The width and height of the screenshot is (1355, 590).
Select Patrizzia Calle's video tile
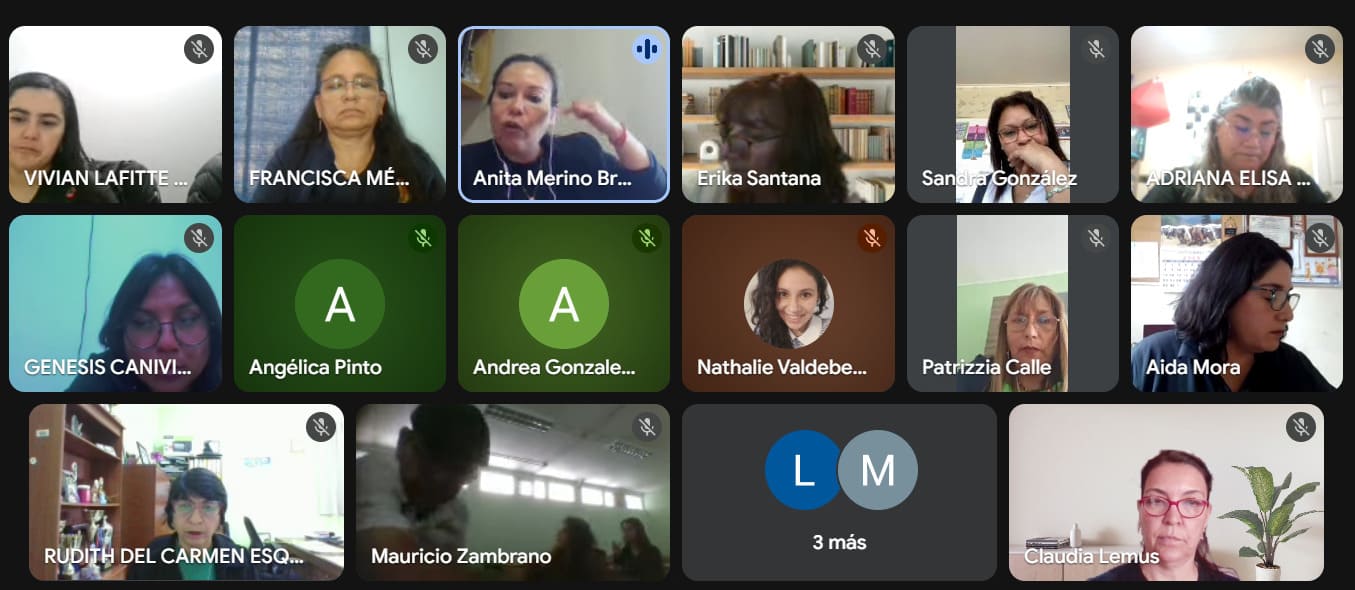(x=1013, y=303)
